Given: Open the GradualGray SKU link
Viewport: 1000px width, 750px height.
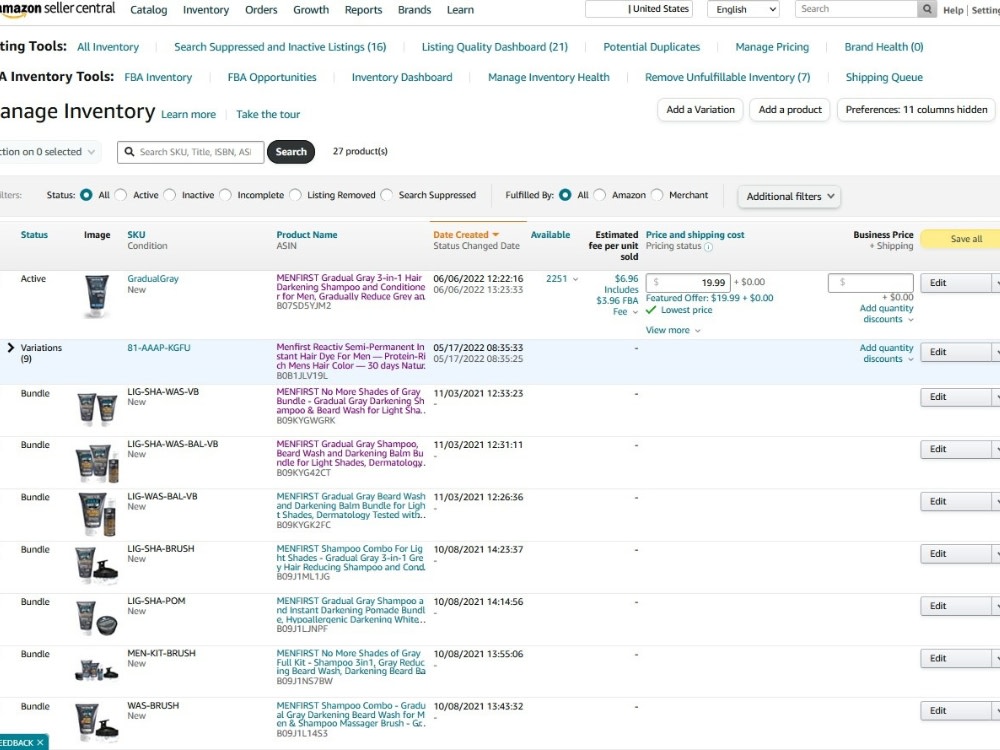Looking at the screenshot, I should (x=153, y=279).
